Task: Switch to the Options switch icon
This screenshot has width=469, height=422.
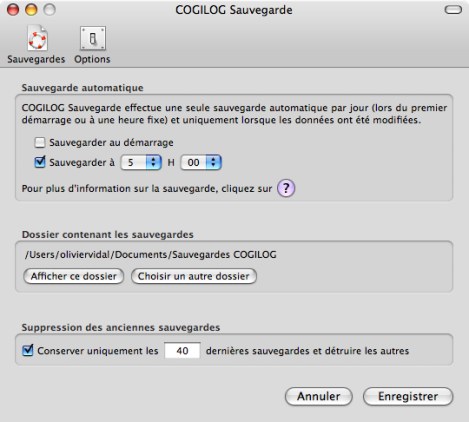Action: point(93,38)
